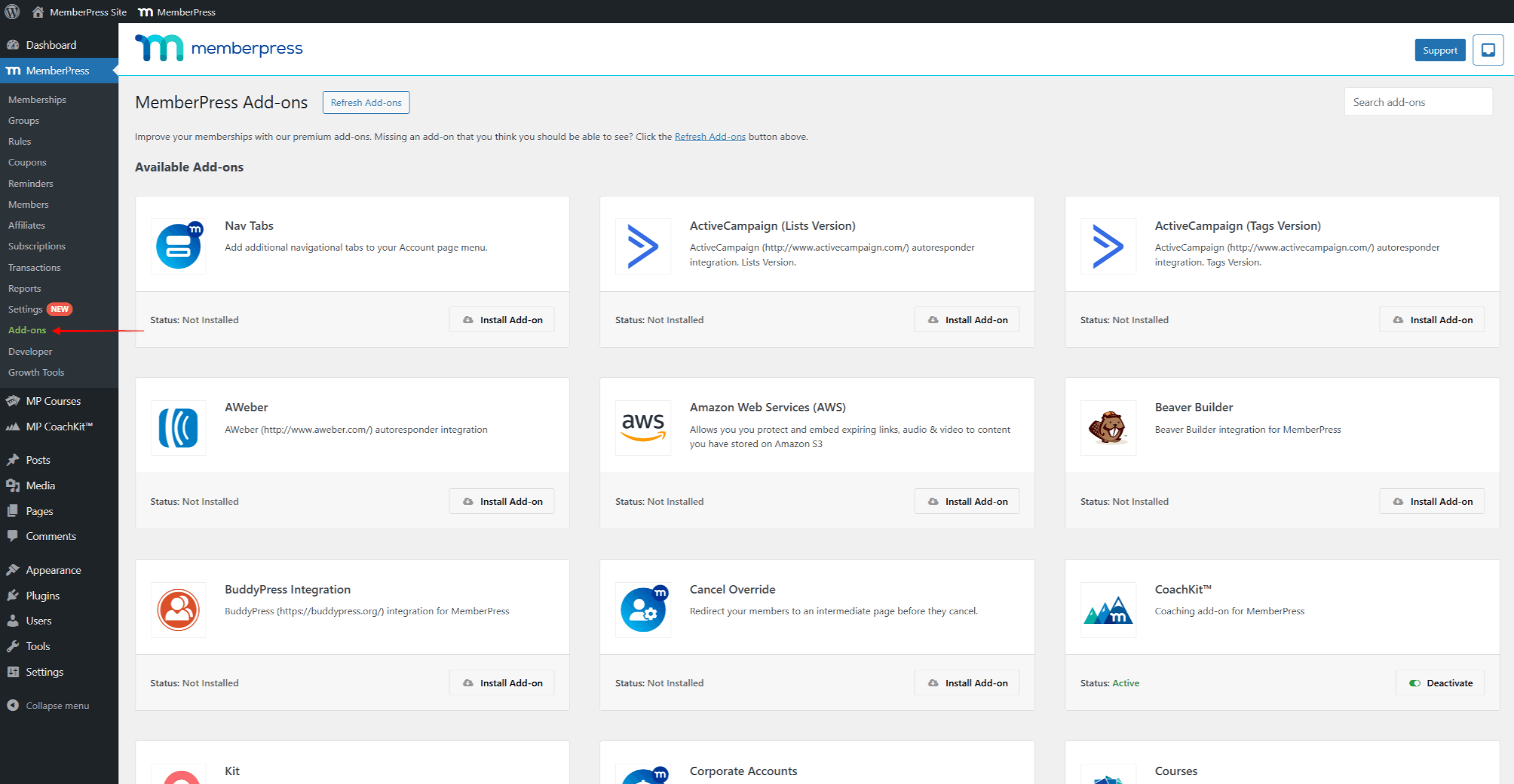1514x784 pixels.
Task: Click the Refresh Add-ons button
Action: coord(366,102)
